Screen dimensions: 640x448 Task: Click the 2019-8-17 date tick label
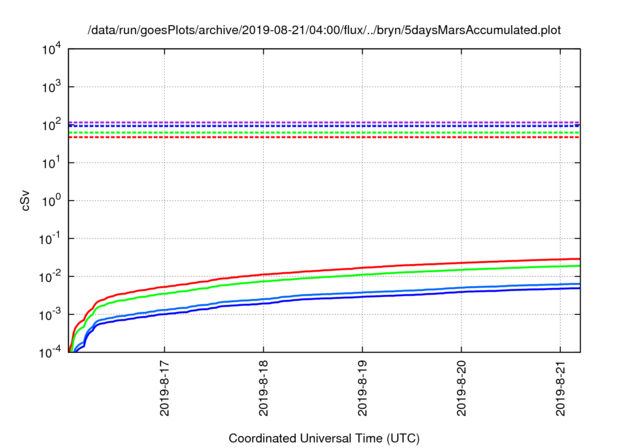click(x=164, y=388)
